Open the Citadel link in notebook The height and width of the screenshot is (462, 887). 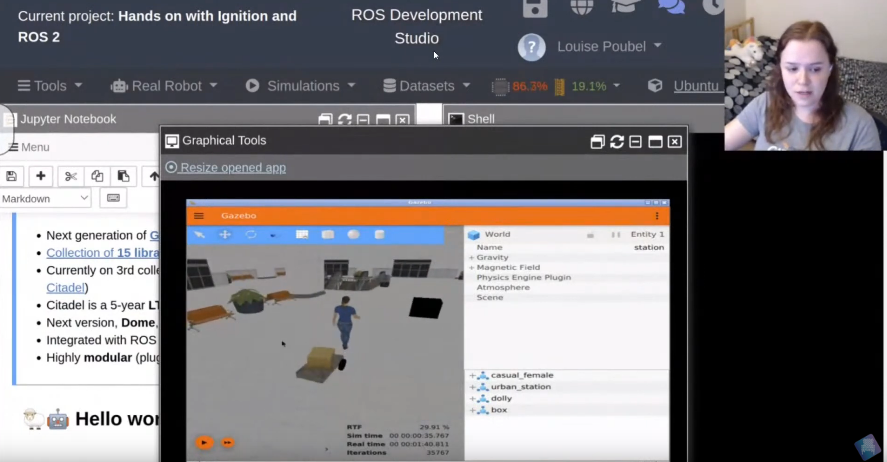tap(65, 288)
